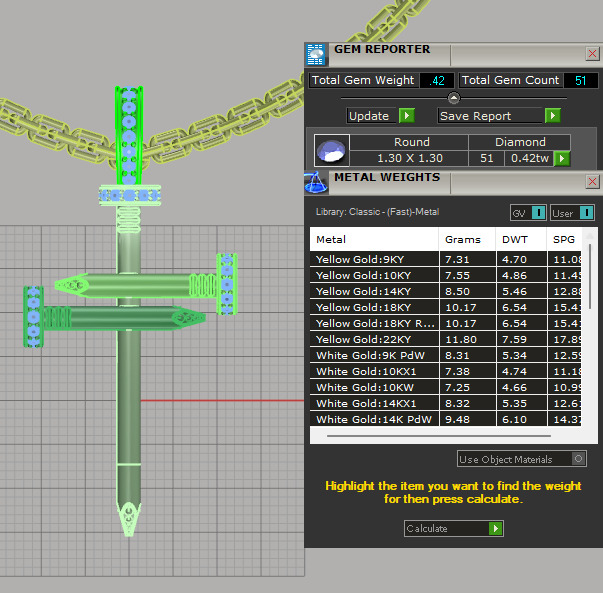603x593 pixels.
Task: Click the green arrow next to Save Report
Action: [x=553, y=115]
